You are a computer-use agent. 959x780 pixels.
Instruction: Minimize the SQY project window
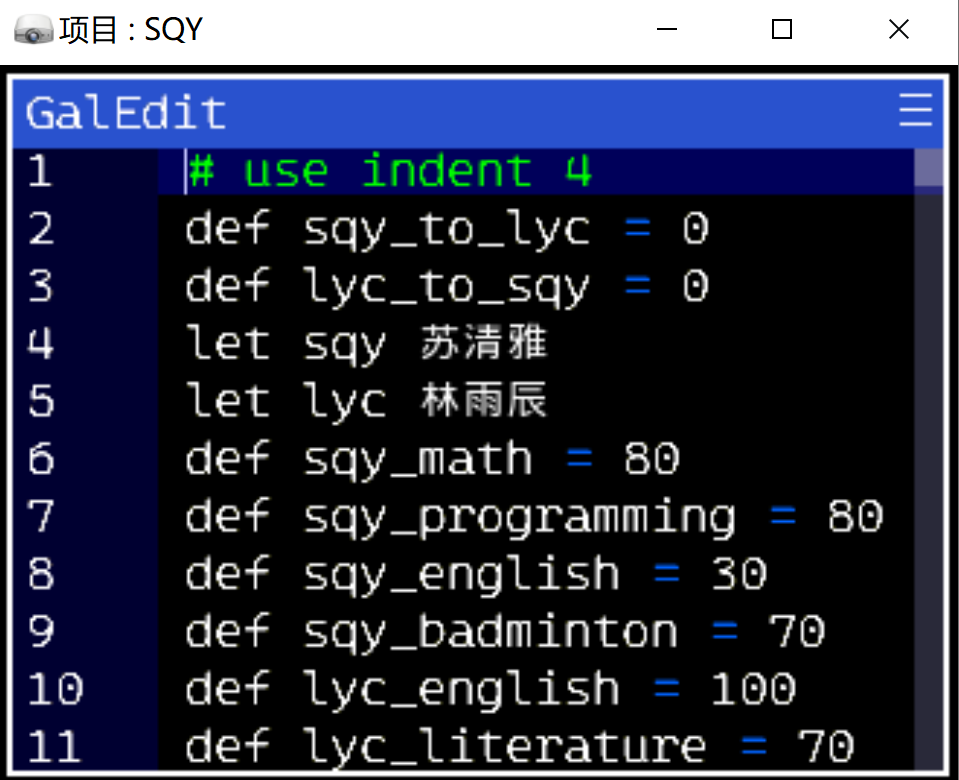(x=667, y=29)
